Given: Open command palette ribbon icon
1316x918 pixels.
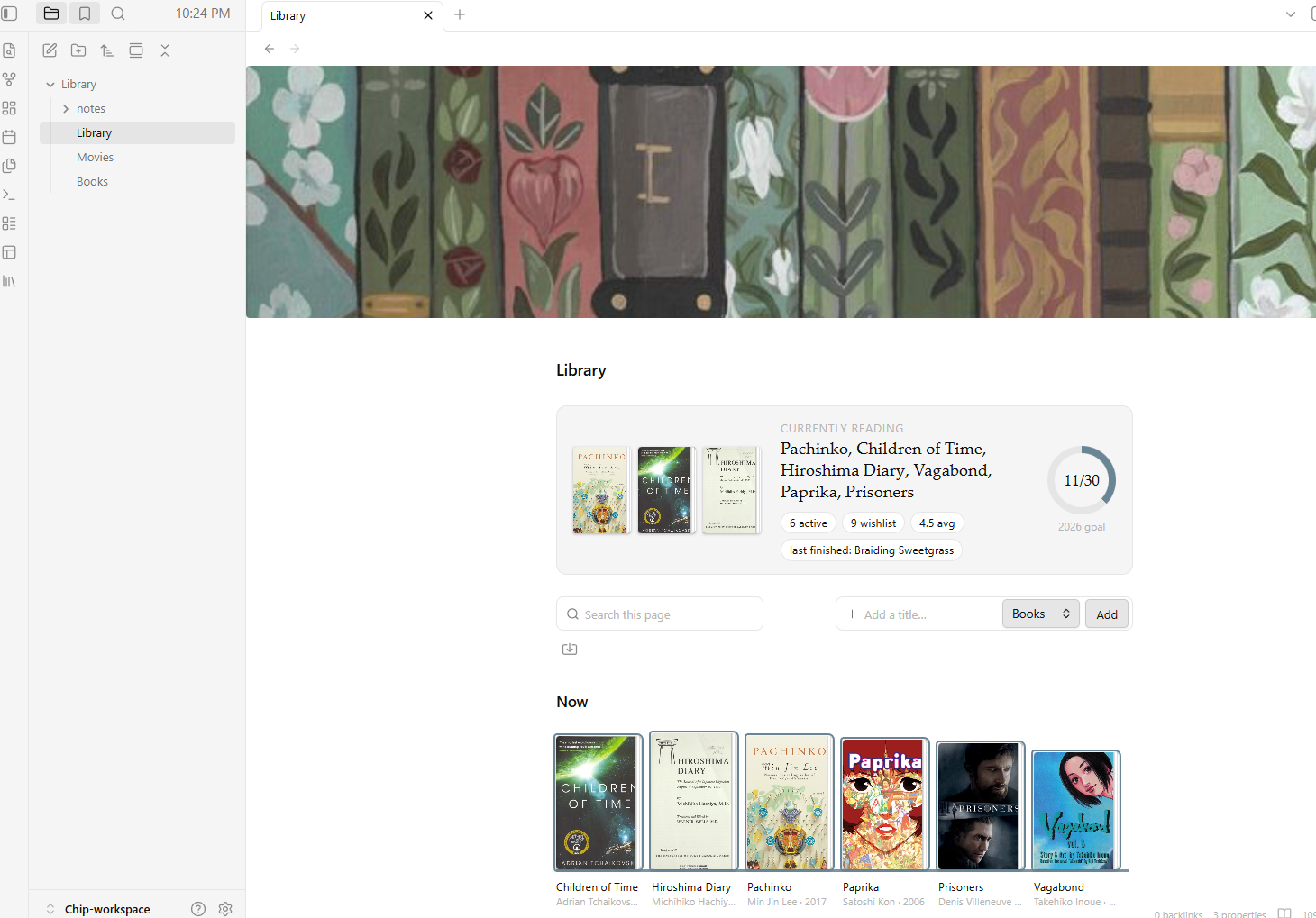Looking at the screenshot, I should click(x=9, y=195).
